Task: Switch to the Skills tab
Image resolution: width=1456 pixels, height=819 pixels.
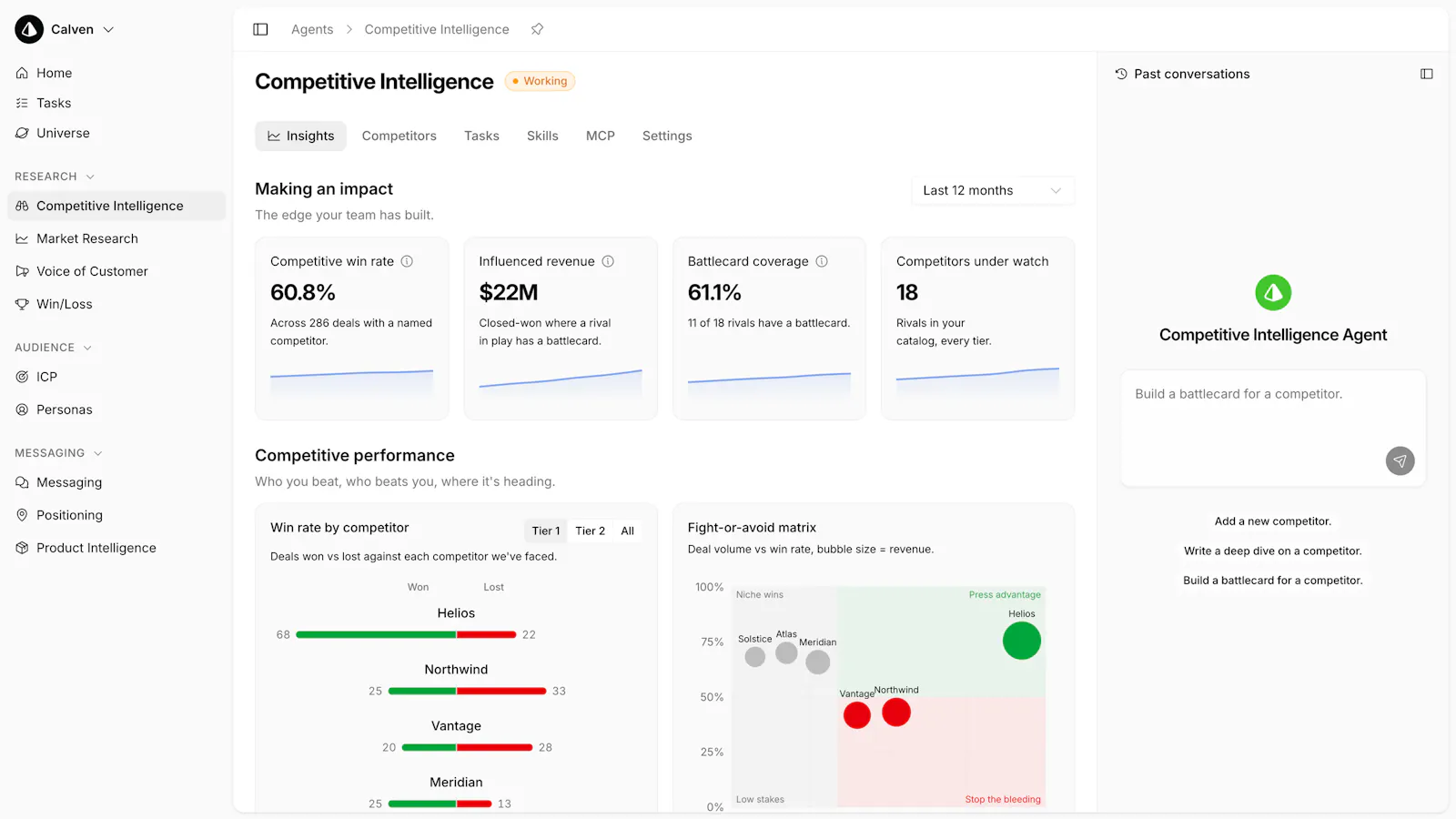Action: point(542,136)
